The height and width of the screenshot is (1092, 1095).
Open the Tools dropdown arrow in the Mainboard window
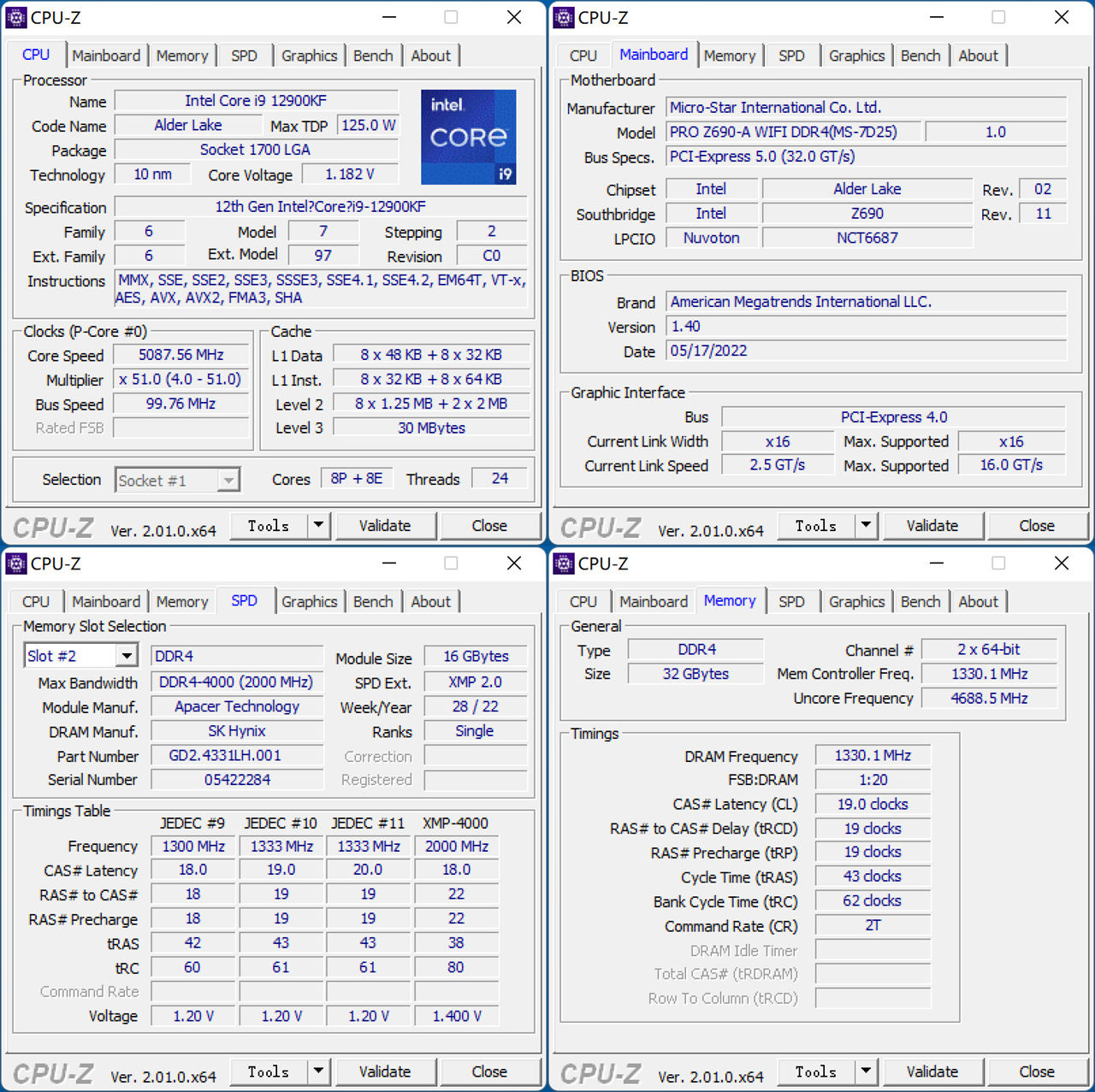click(x=867, y=525)
